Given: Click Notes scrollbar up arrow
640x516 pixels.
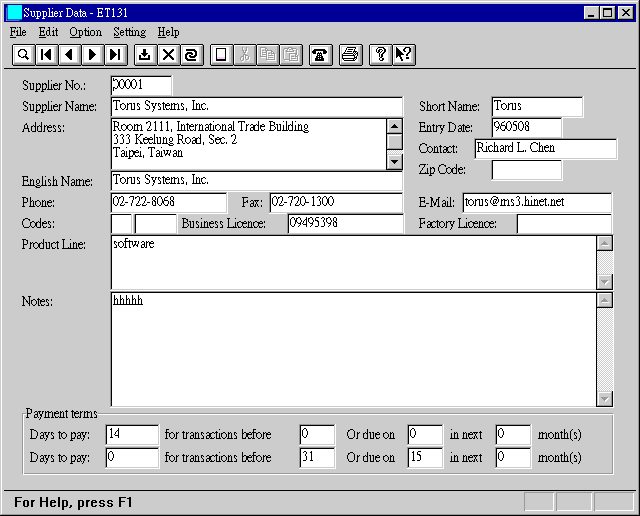Looking at the screenshot, I should [x=604, y=300].
